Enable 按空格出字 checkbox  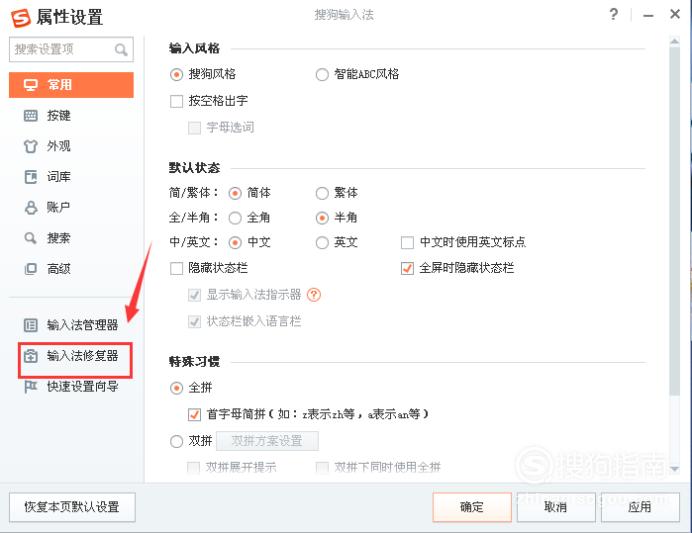click(x=177, y=101)
